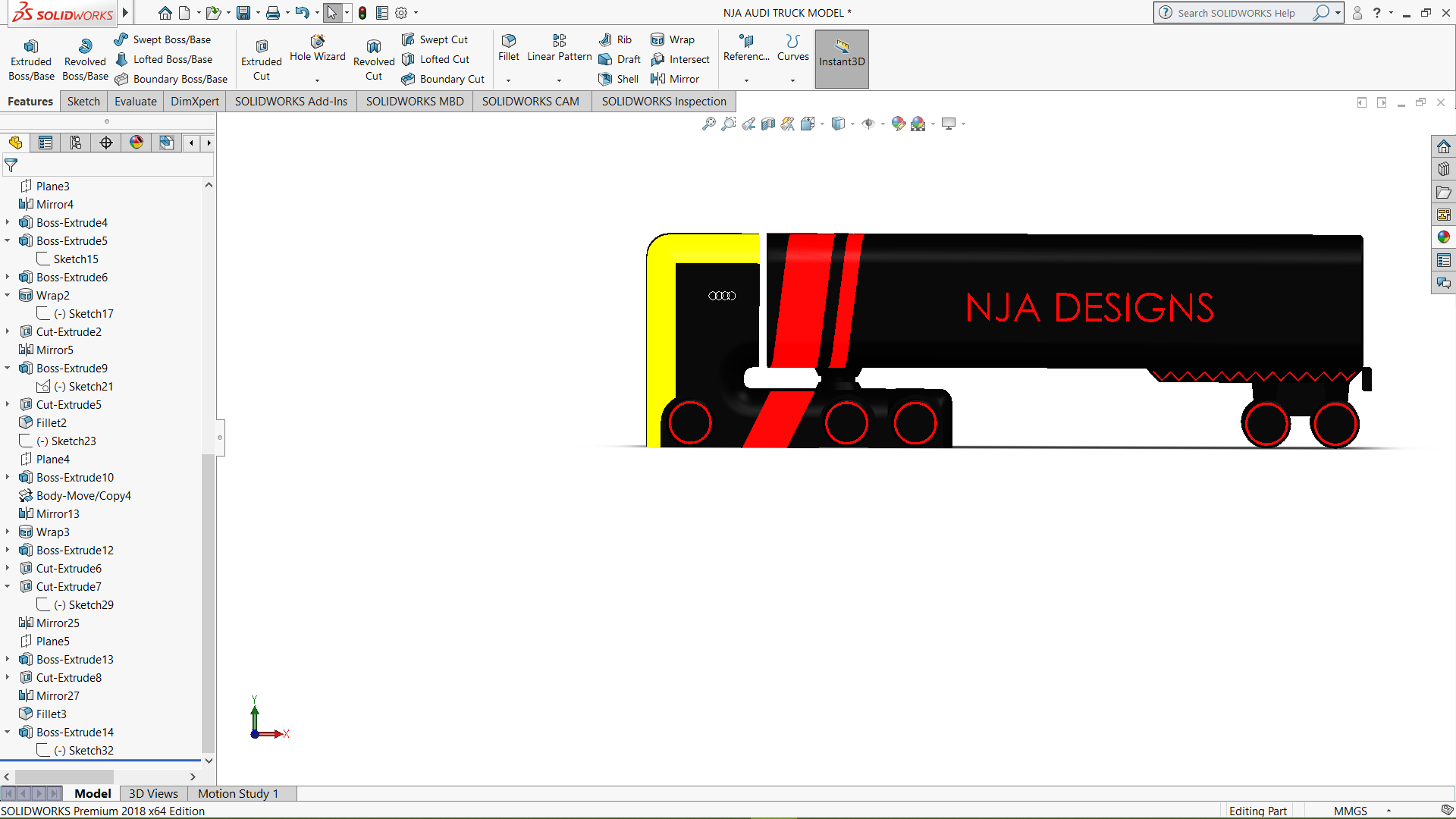Click the feature tree horizontal scrollbar
This screenshot has width=1456, height=819.
(64, 777)
